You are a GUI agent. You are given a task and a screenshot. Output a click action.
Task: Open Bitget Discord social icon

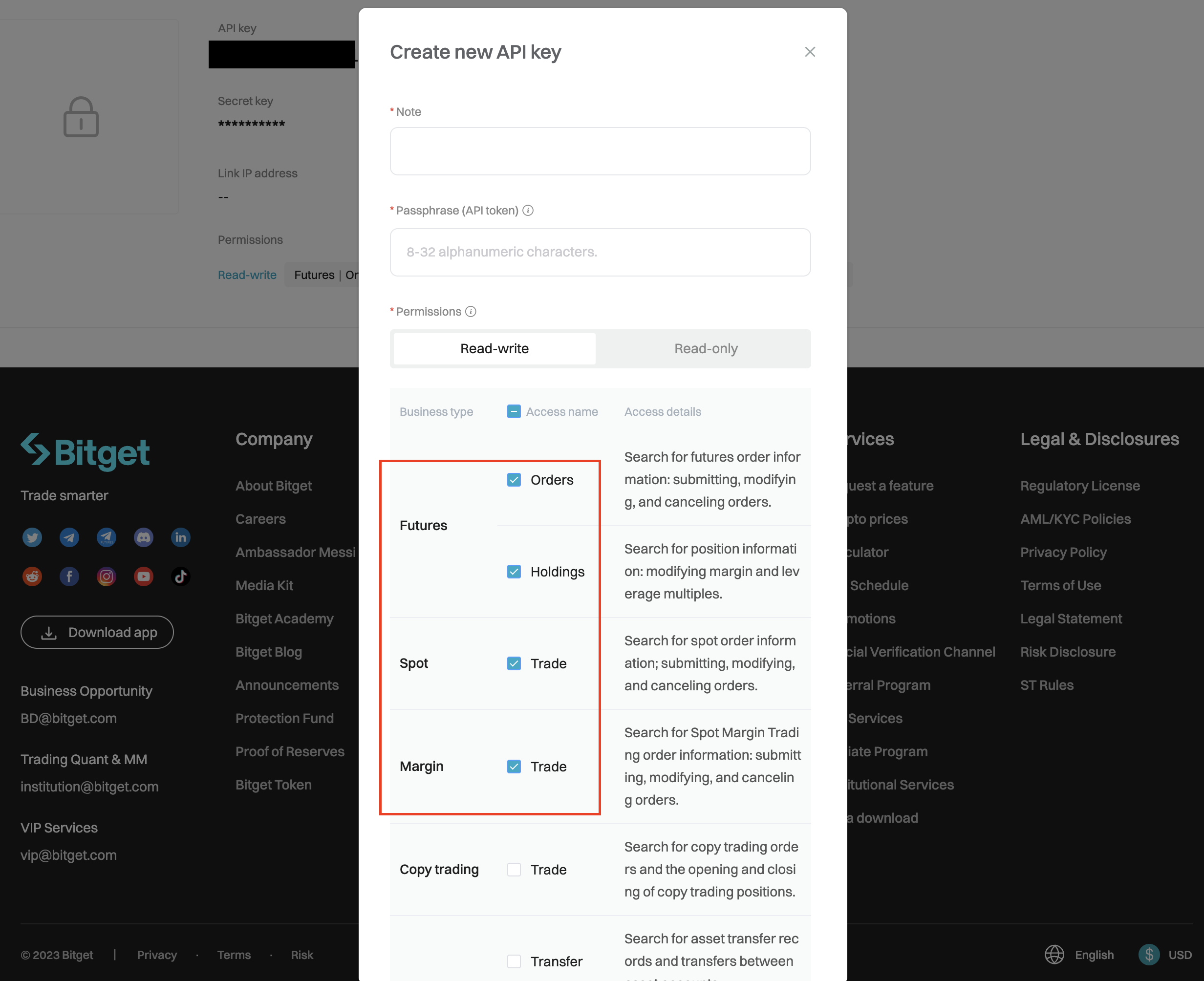(144, 537)
